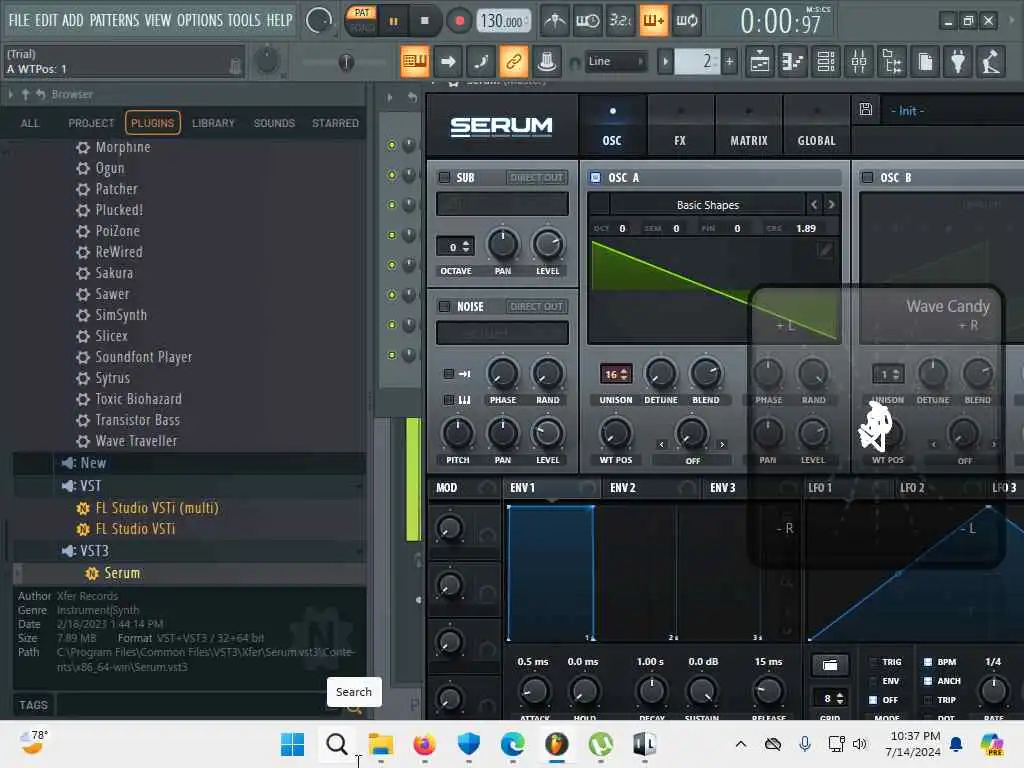The width and height of the screenshot is (1024, 768).
Task: Select the ENV 2 tab
Action: point(622,488)
